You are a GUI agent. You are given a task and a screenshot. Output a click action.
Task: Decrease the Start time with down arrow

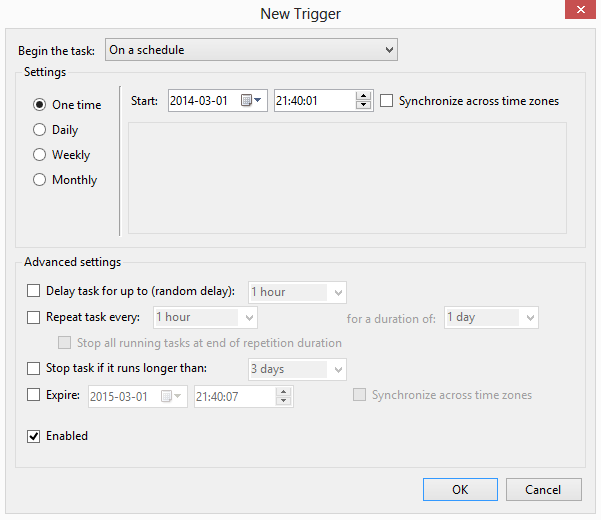[364, 106]
